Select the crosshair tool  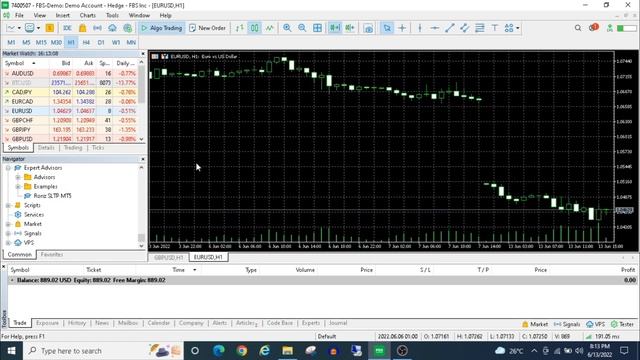(402, 28)
